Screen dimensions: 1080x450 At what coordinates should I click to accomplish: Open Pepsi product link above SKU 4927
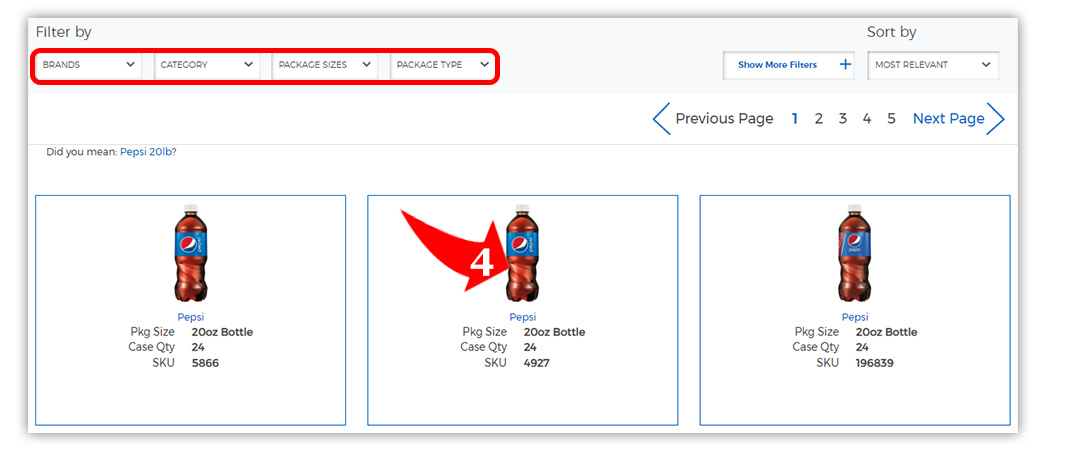point(523,317)
